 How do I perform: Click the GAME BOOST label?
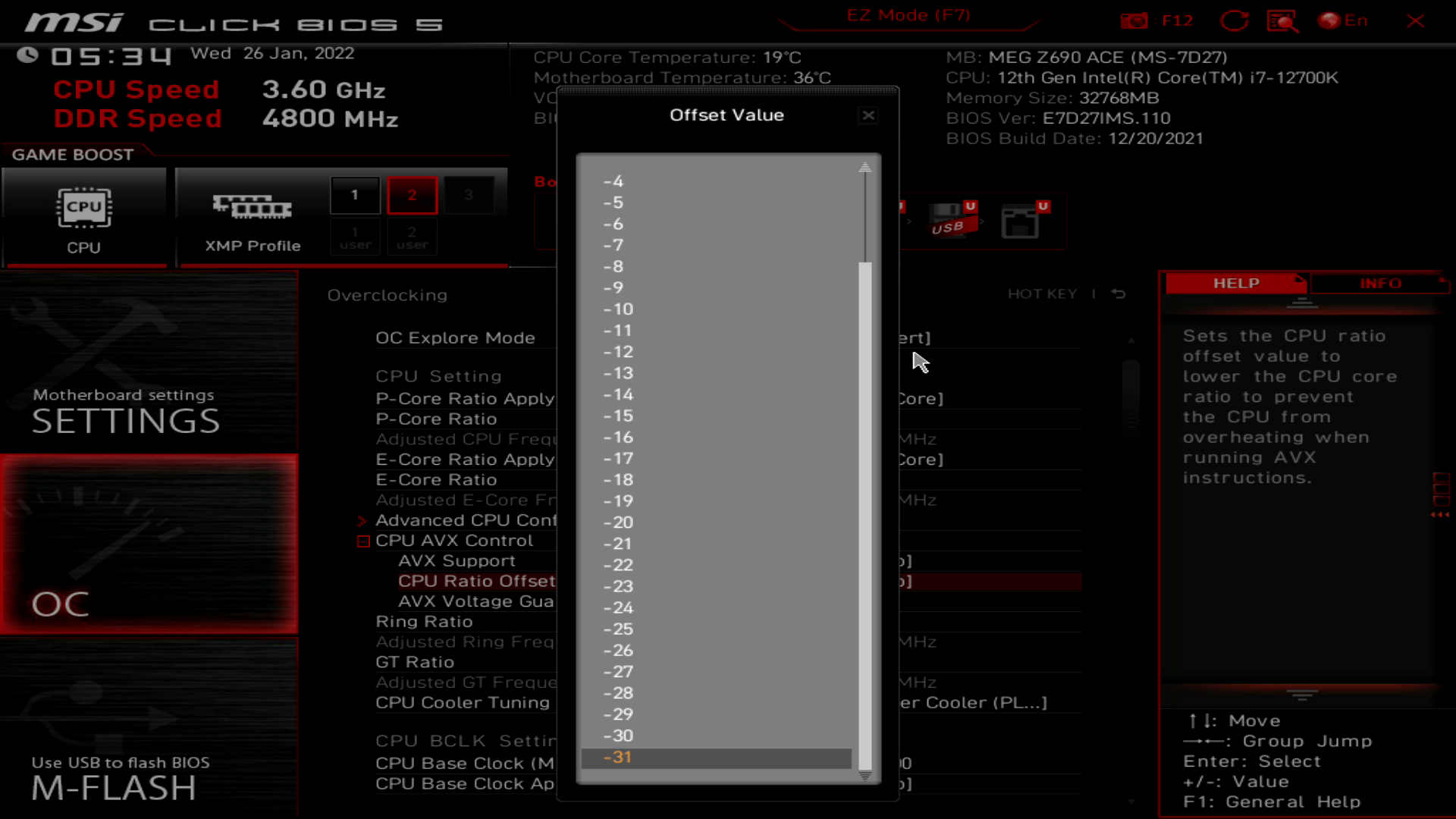(73, 155)
